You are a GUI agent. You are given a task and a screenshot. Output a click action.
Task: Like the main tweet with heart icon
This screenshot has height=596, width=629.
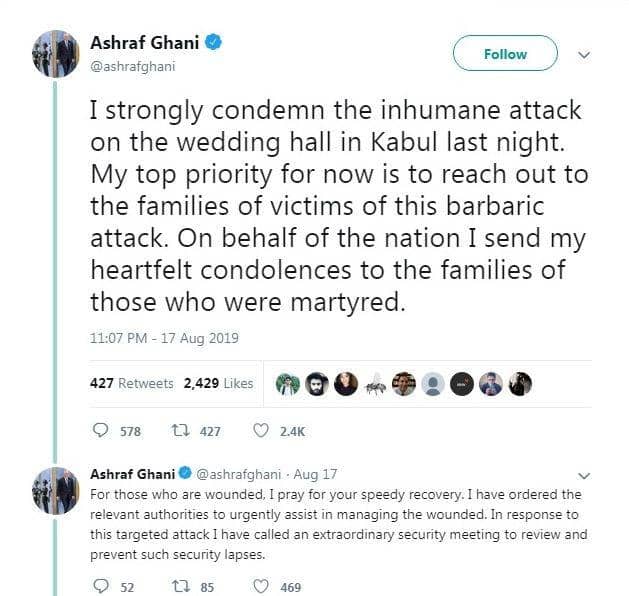pyautogui.click(x=262, y=431)
